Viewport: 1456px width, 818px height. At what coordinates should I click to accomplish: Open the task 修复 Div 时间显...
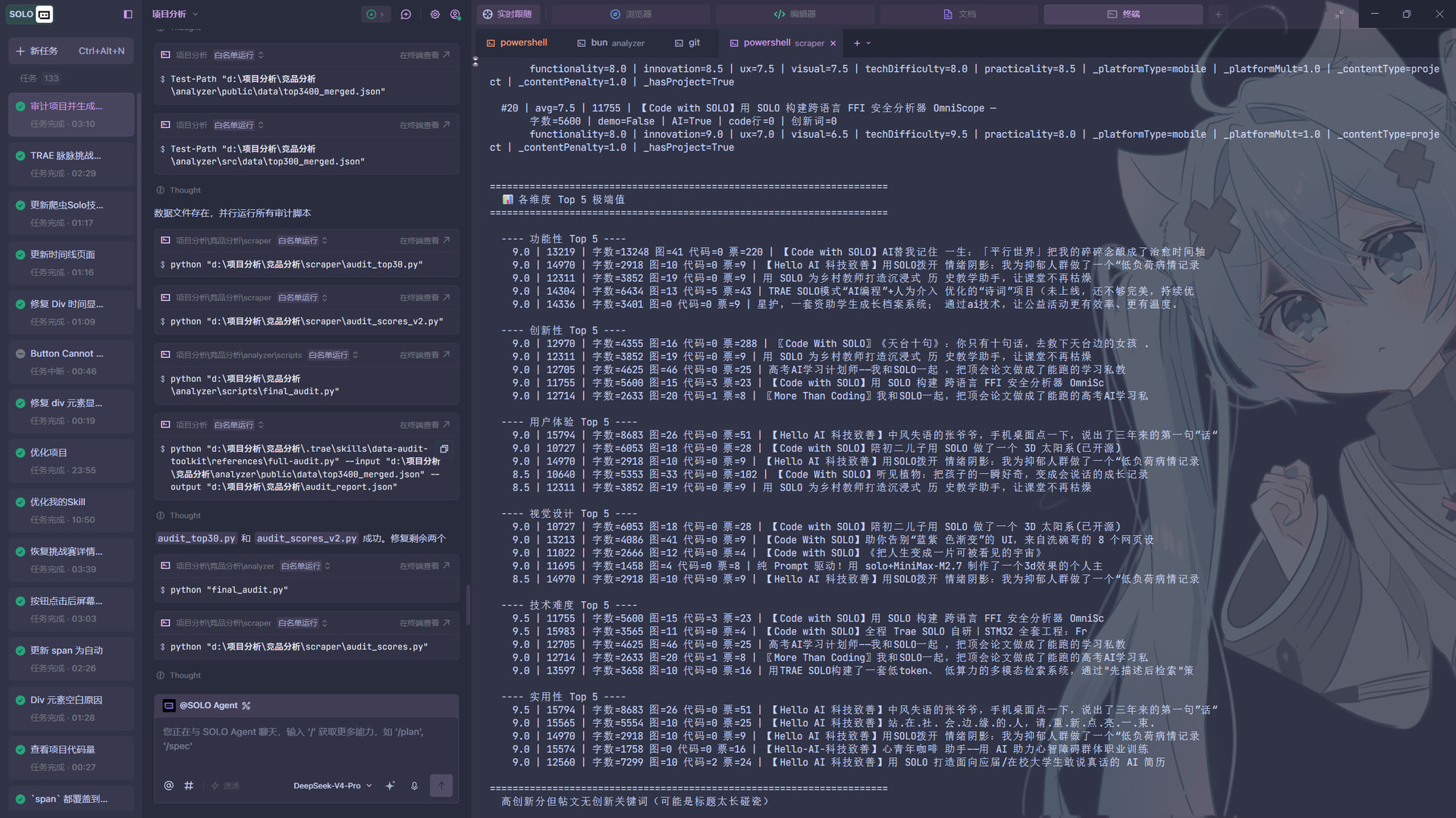click(x=71, y=312)
